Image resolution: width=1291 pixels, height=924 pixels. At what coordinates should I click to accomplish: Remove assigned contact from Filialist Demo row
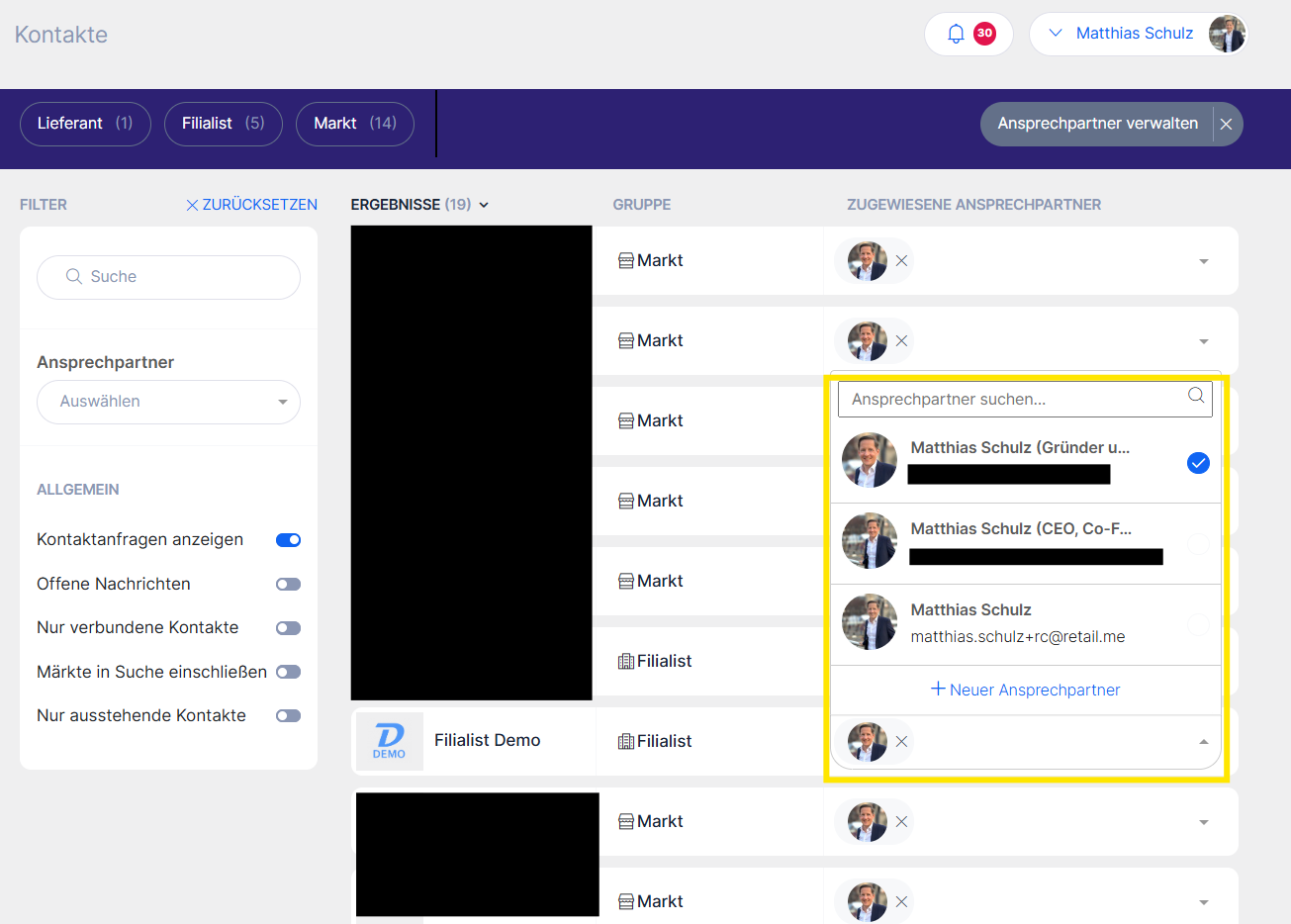pos(901,742)
